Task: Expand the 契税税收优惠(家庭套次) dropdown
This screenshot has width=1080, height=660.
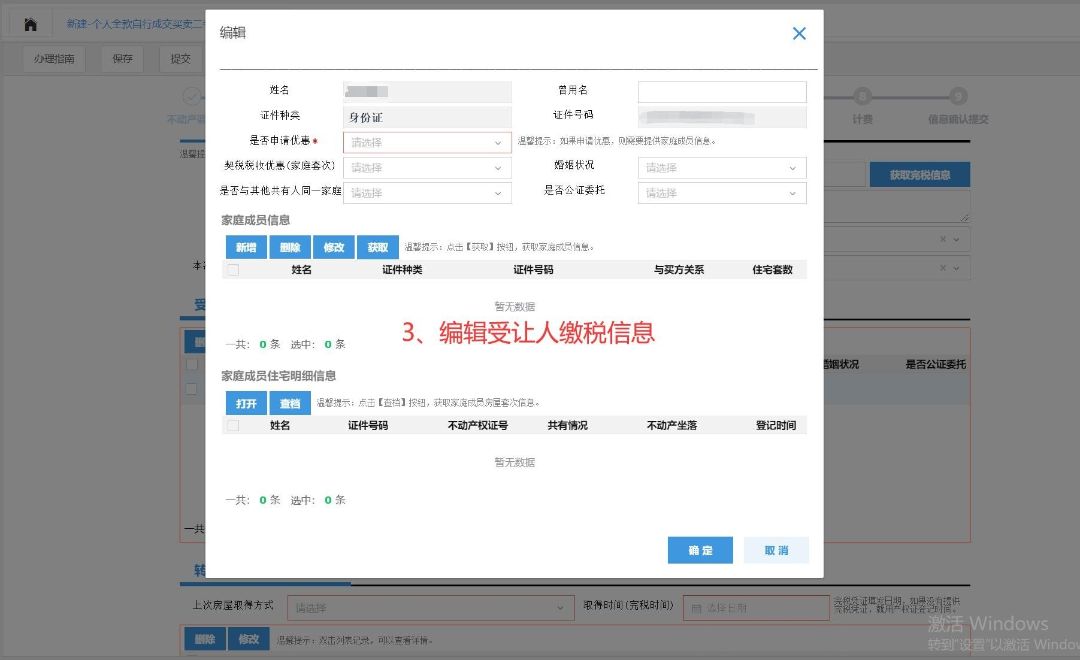Action: click(x=426, y=167)
